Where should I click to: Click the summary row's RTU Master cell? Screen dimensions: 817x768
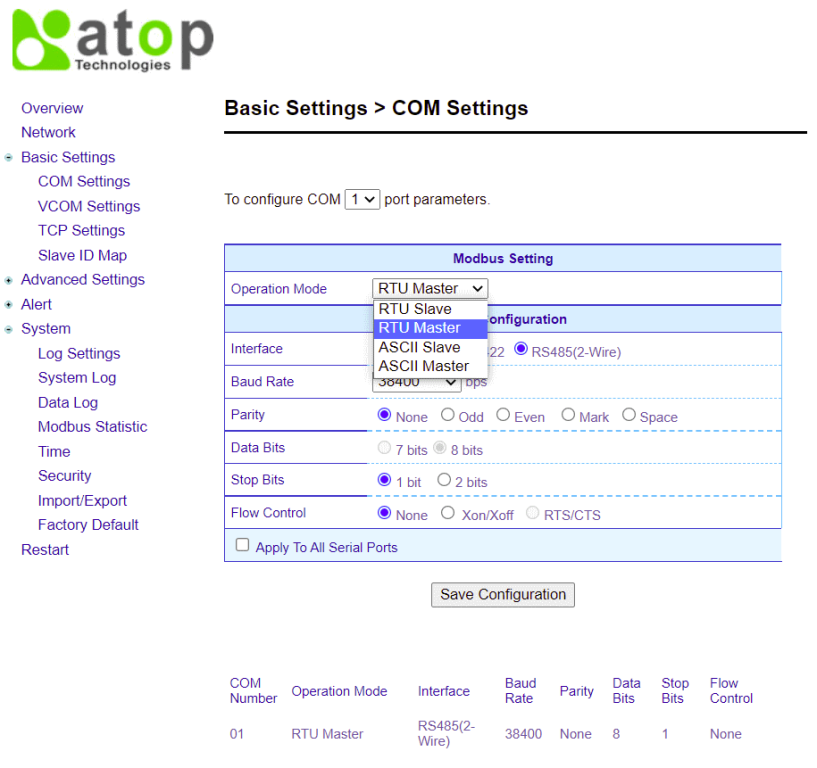(327, 734)
